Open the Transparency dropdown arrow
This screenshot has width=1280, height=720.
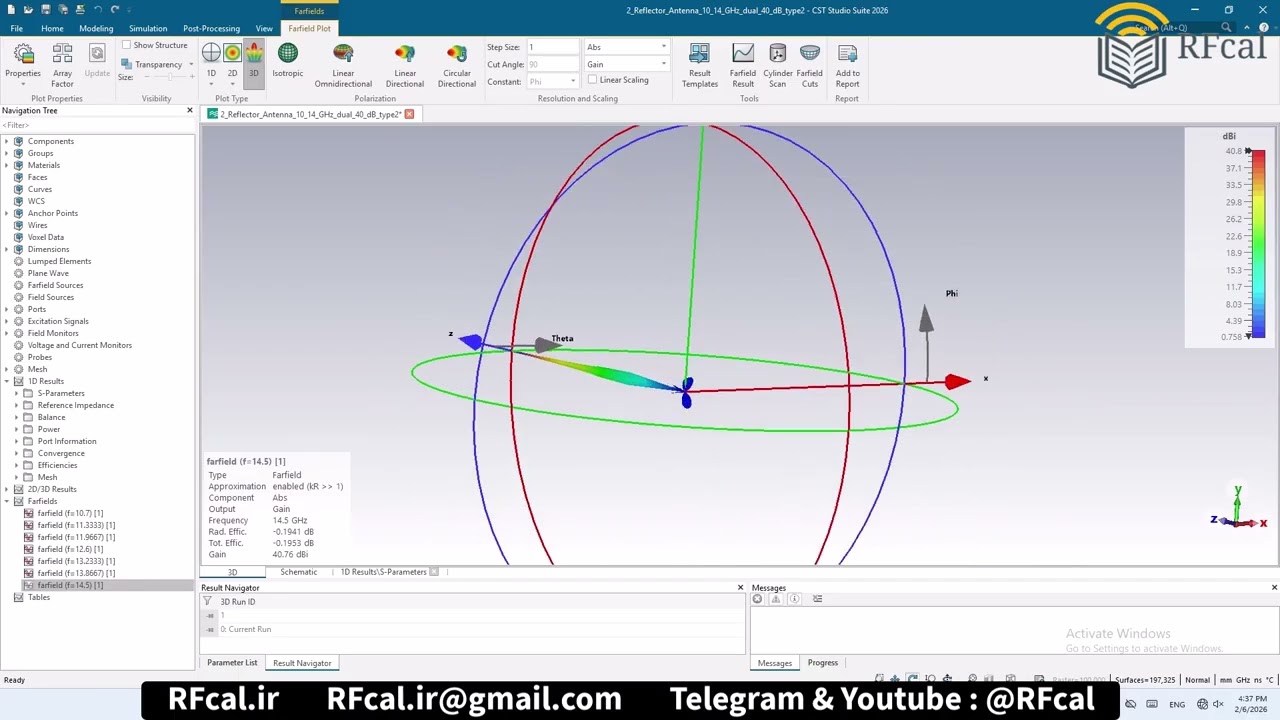(x=190, y=65)
